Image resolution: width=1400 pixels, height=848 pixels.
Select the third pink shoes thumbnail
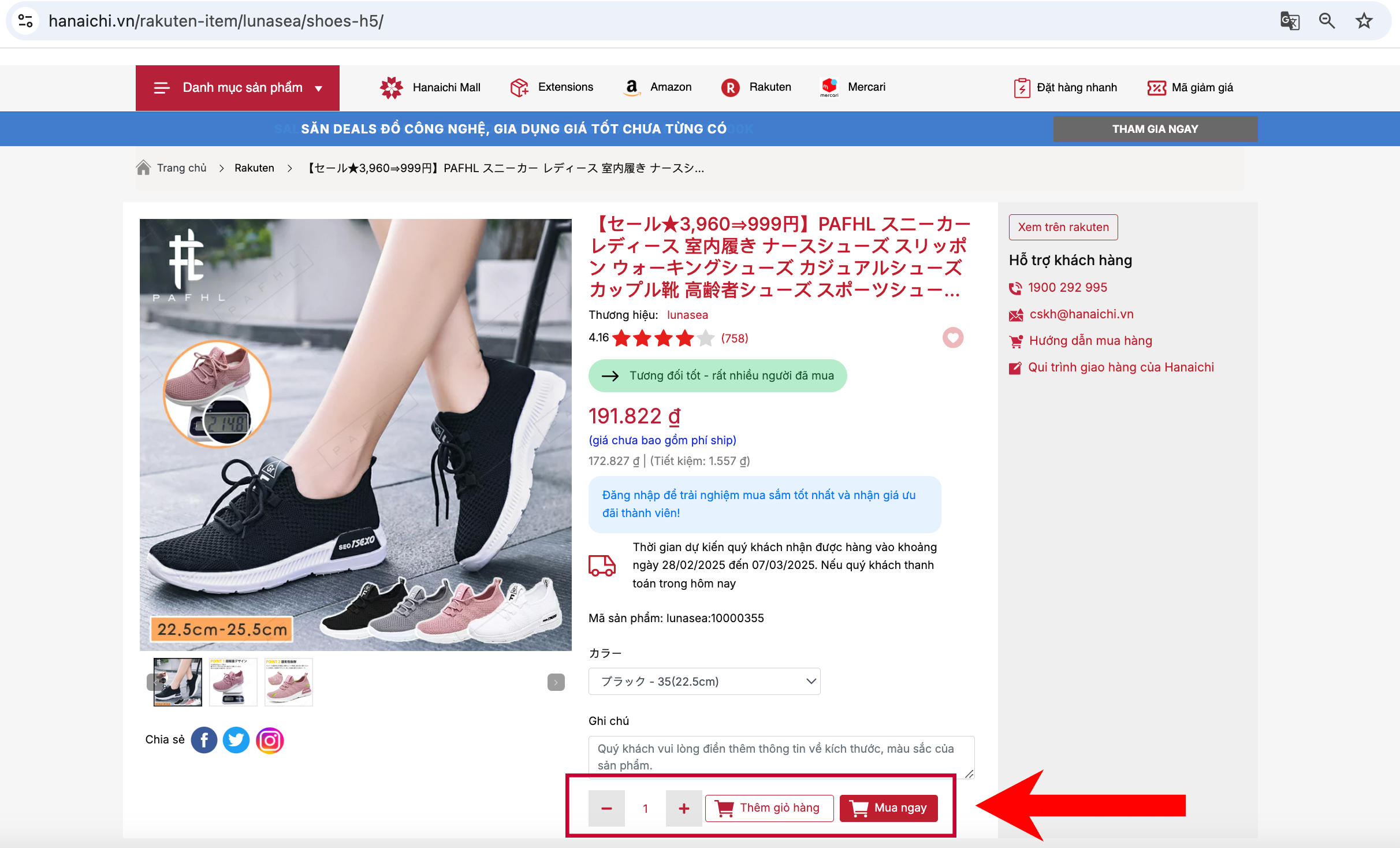tap(288, 682)
